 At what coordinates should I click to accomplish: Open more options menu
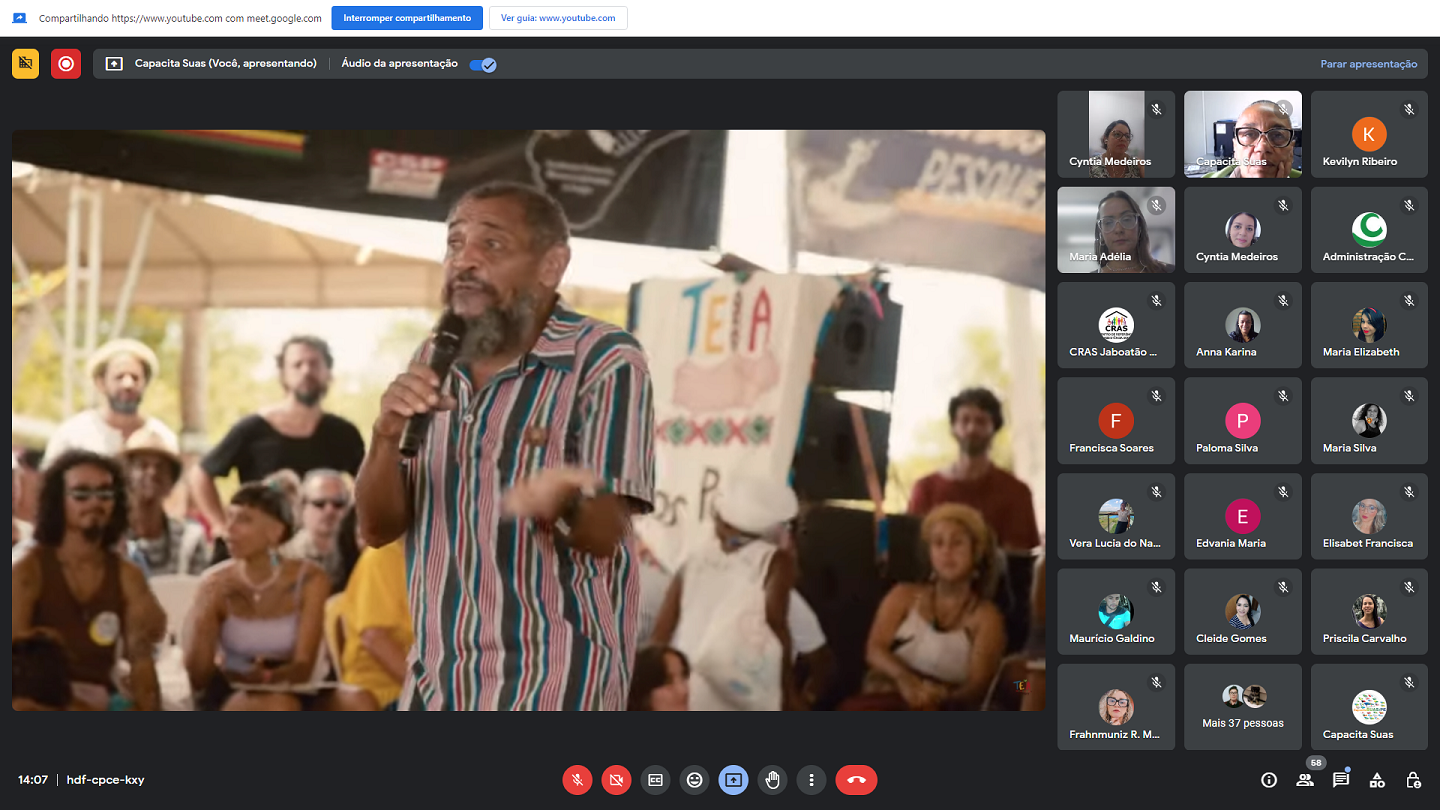(x=811, y=780)
